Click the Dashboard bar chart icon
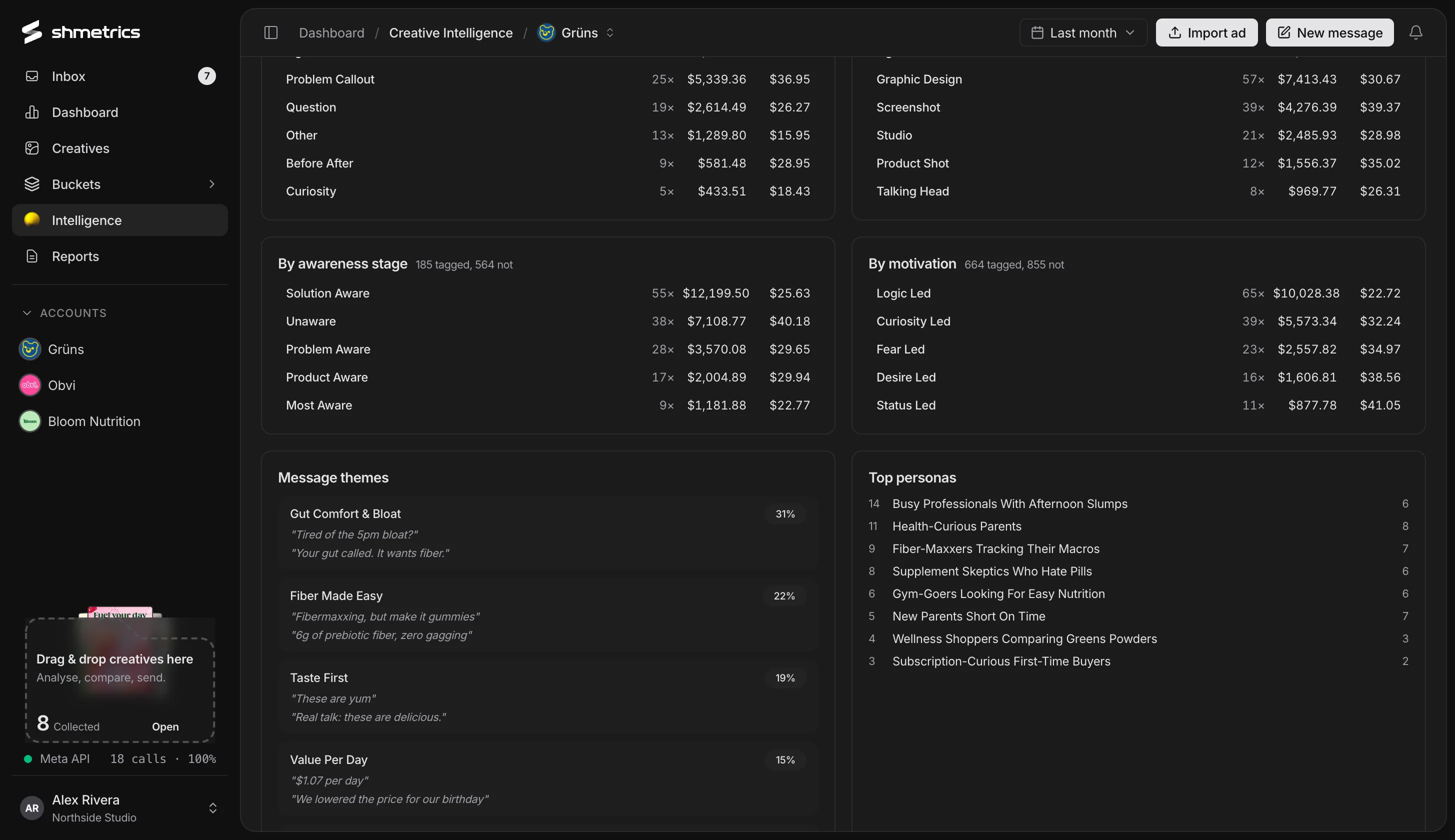Screen dimensions: 1455x840 pyautogui.click(x=32, y=112)
